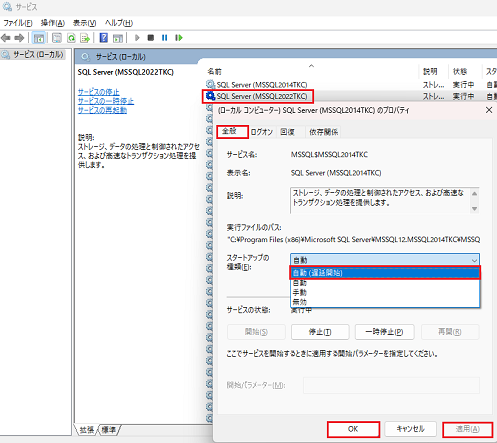This screenshot has width=497, height=443.
Task: Click the blue Help question mark icon
Action: pos(104,38)
